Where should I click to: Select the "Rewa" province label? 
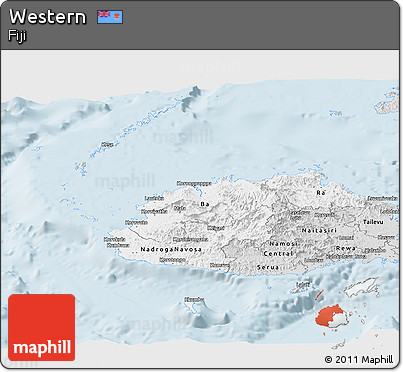click(x=346, y=248)
